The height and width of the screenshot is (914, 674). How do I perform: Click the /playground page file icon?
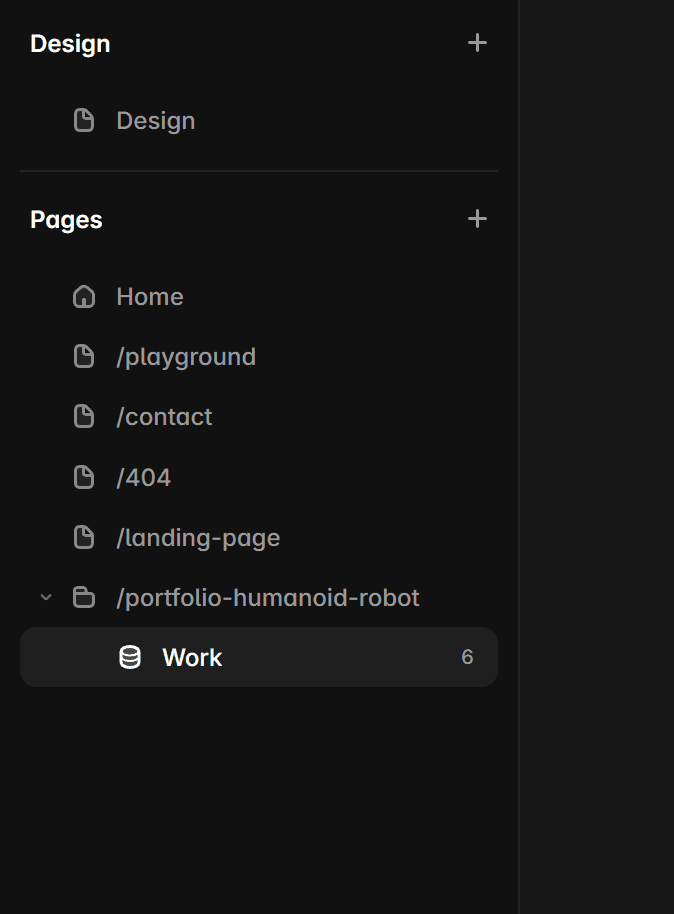[x=84, y=356]
